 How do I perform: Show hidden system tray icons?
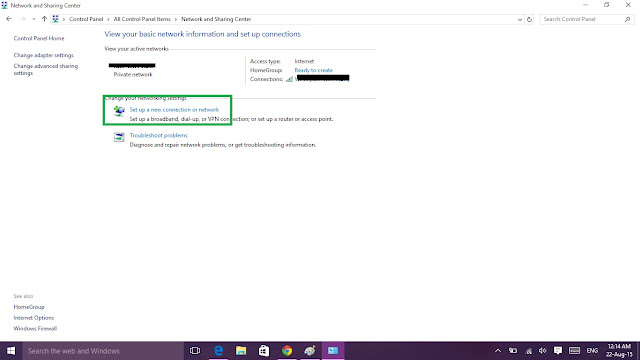point(498,351)
